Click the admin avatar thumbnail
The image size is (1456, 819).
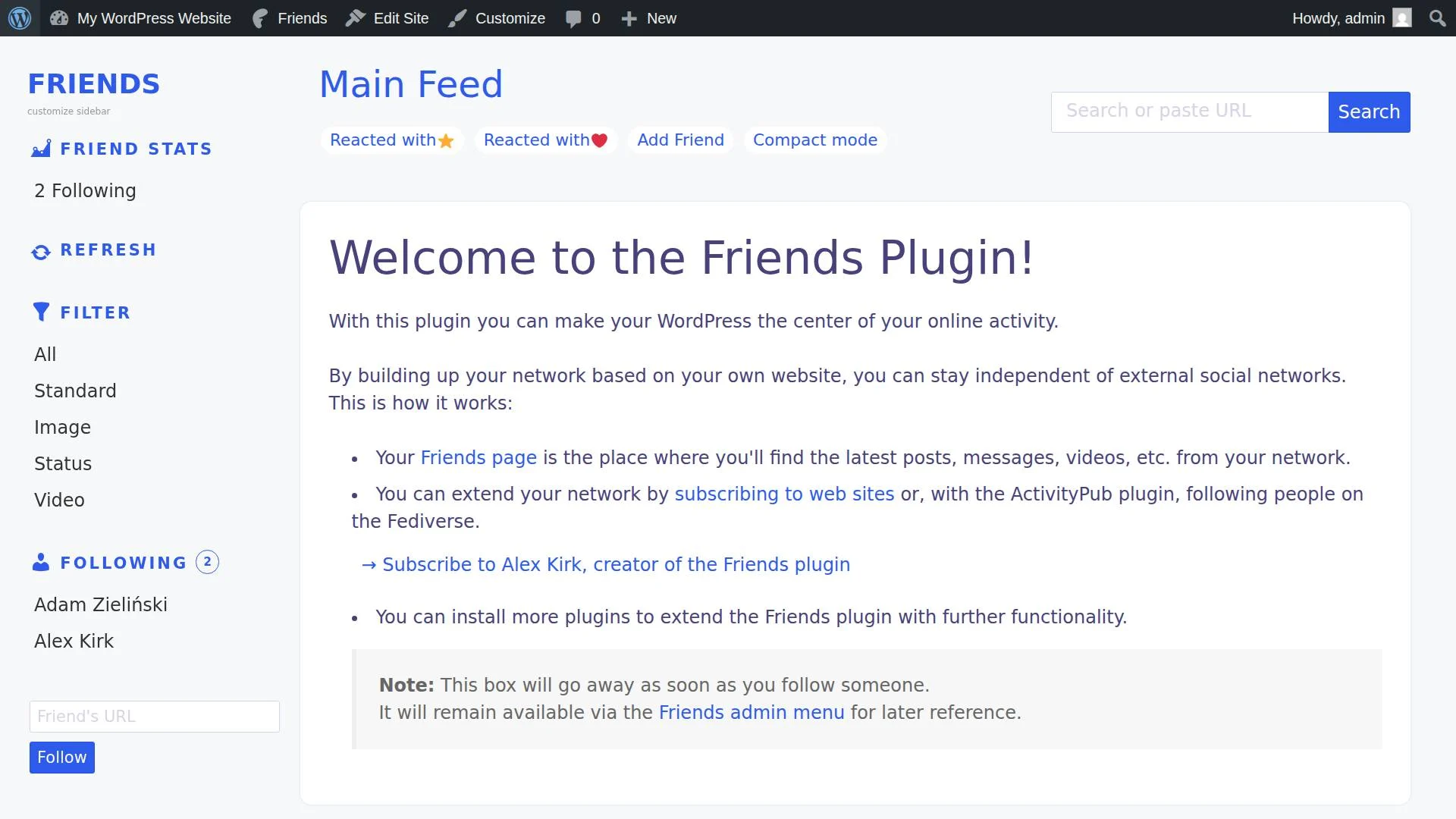(1402, 18)
